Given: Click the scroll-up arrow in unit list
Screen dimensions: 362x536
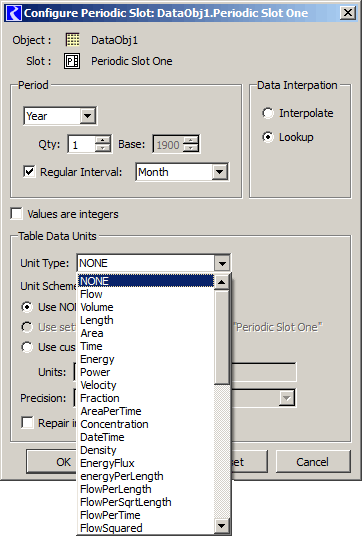Looking at the screenshot, I should (x=222, y=282).
